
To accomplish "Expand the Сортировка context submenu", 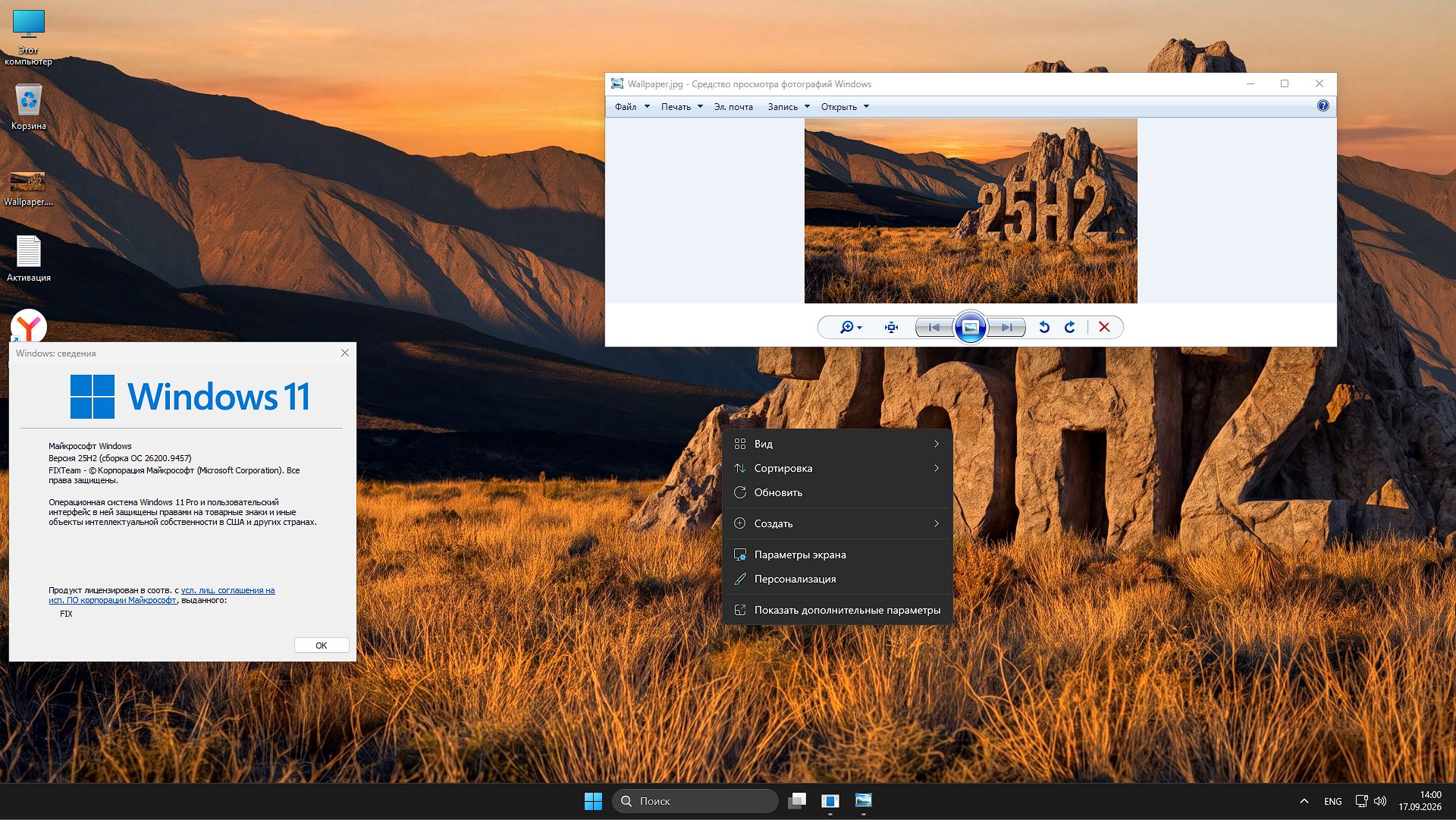I will (x=837, y=468).
